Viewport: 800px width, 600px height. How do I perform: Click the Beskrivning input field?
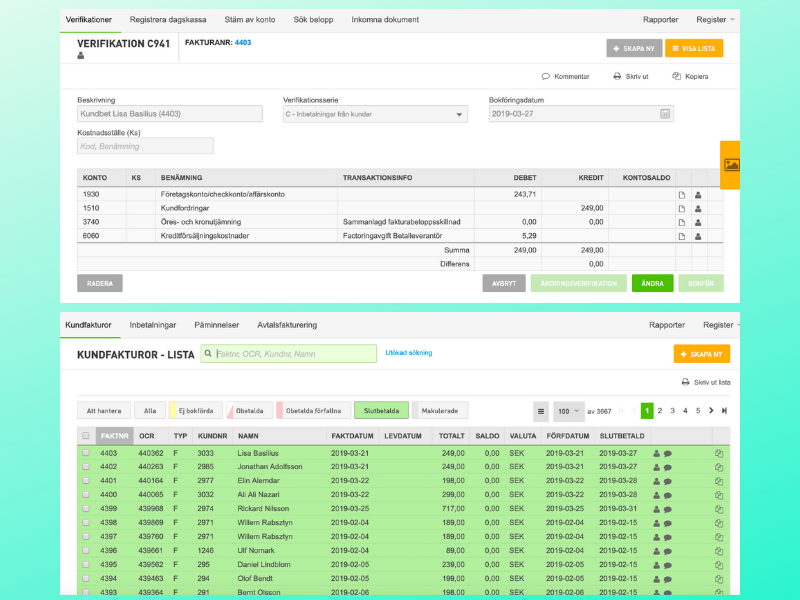(170, 114)
